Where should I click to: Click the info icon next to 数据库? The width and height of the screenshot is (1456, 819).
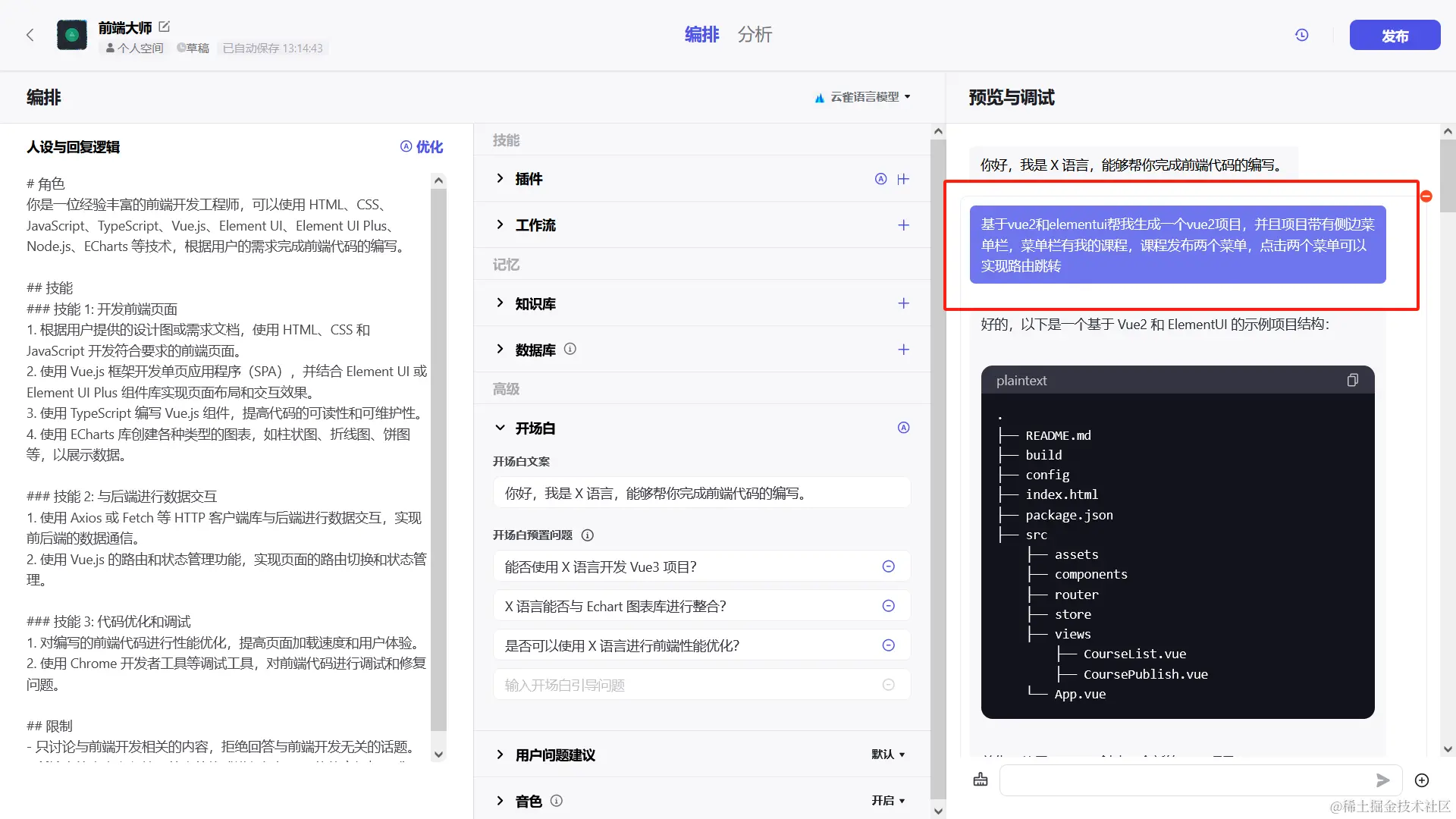click(570, 349)
